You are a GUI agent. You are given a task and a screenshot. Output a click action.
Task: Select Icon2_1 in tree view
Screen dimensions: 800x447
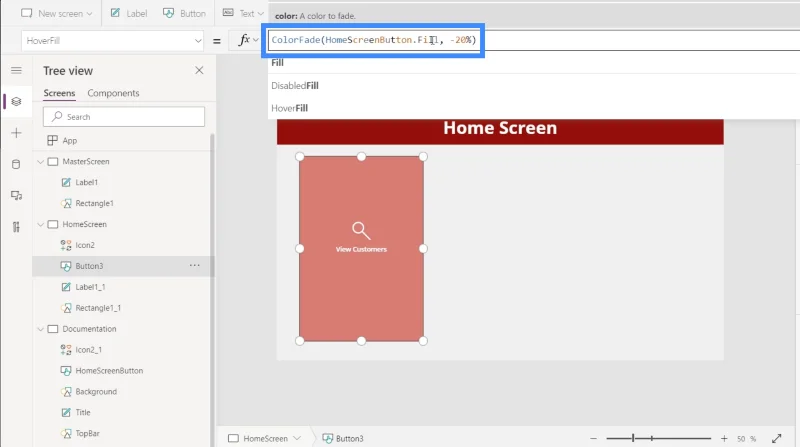click(x=88, y=350)
